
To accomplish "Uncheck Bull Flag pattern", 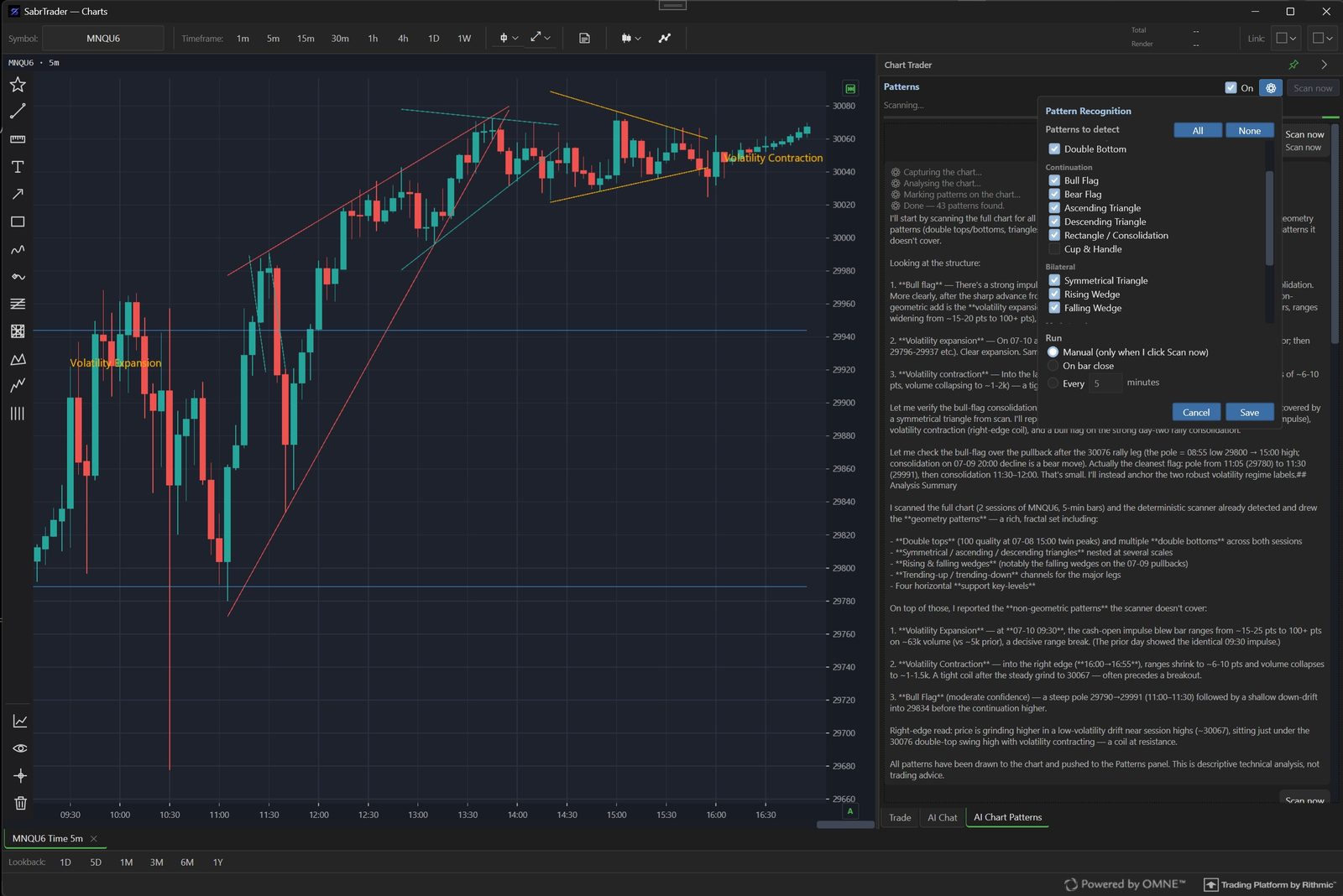I will click(x=1054, y=180).
